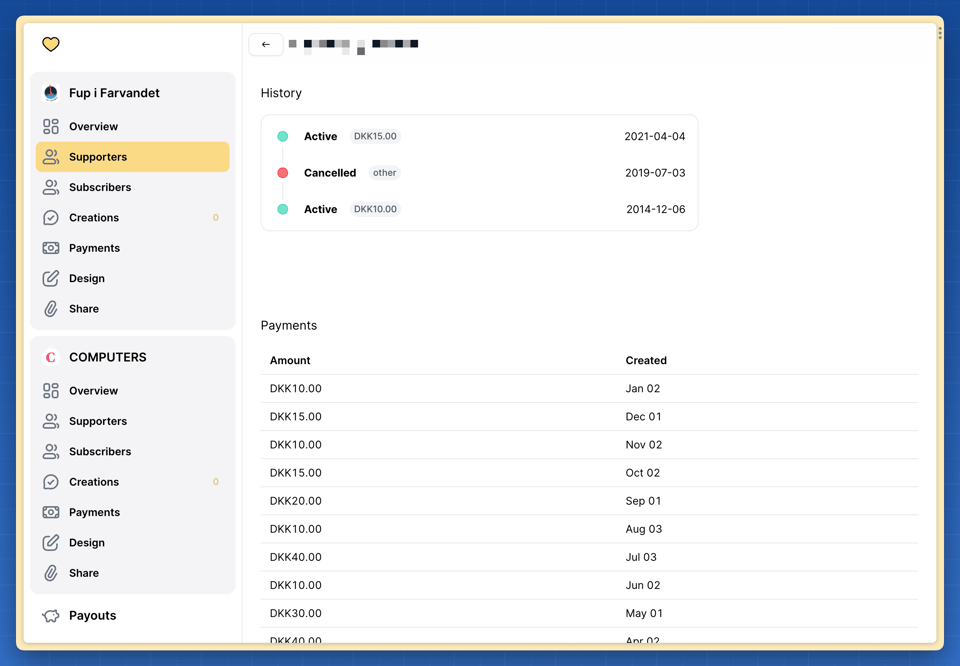Screen dimensions: 960x666
Task: Click the yellow heart logo icon
Action: click(51, 44)
